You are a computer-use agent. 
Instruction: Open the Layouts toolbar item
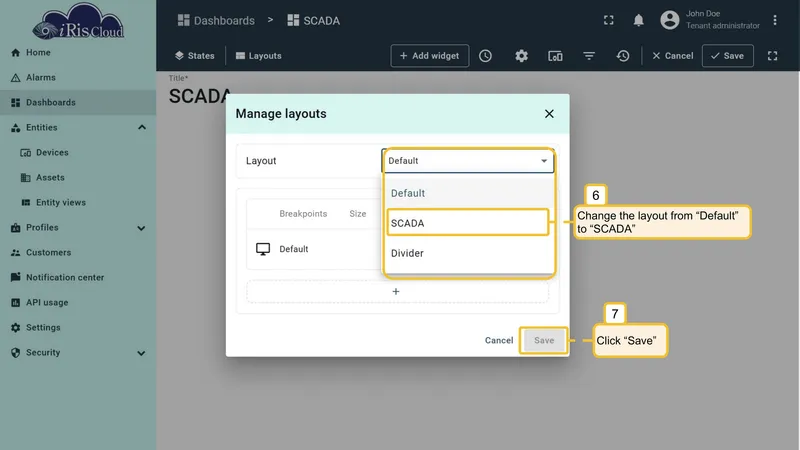click(259, 56)
